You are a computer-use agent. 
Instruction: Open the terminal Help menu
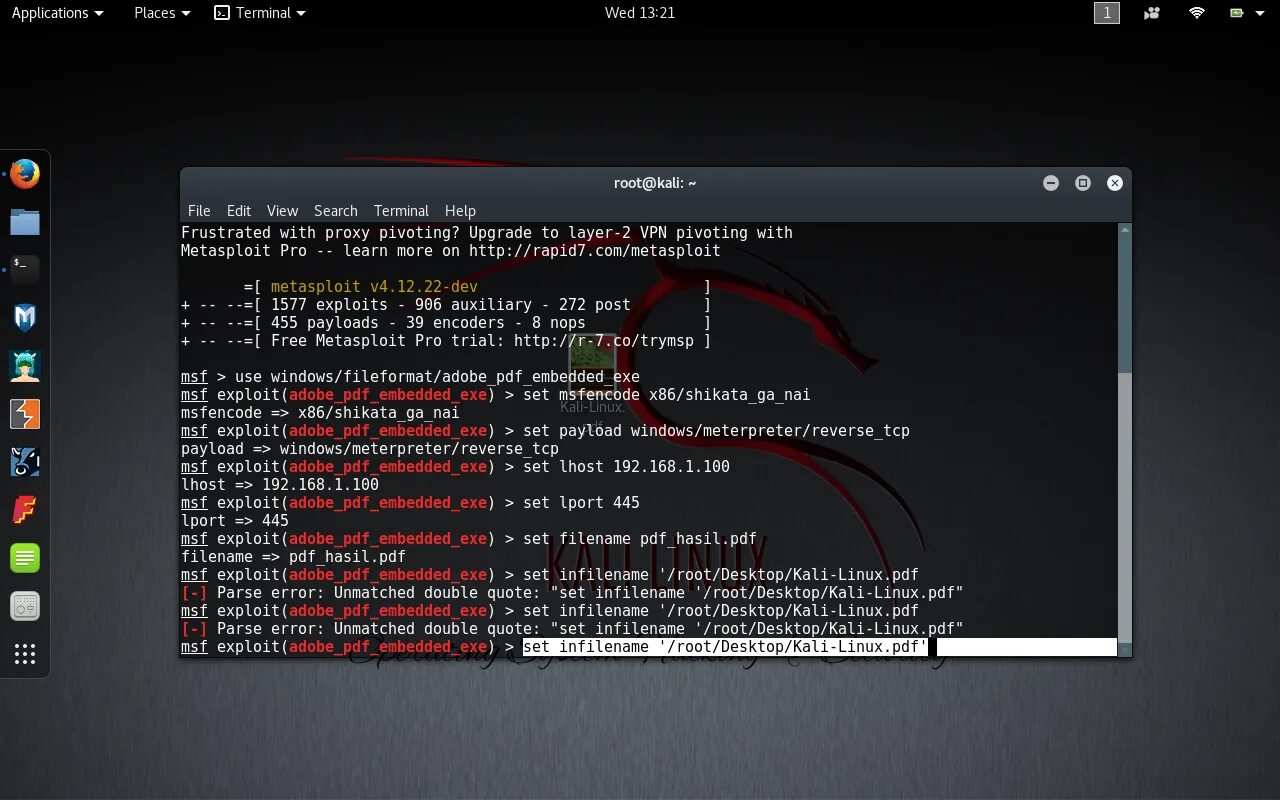460,211
